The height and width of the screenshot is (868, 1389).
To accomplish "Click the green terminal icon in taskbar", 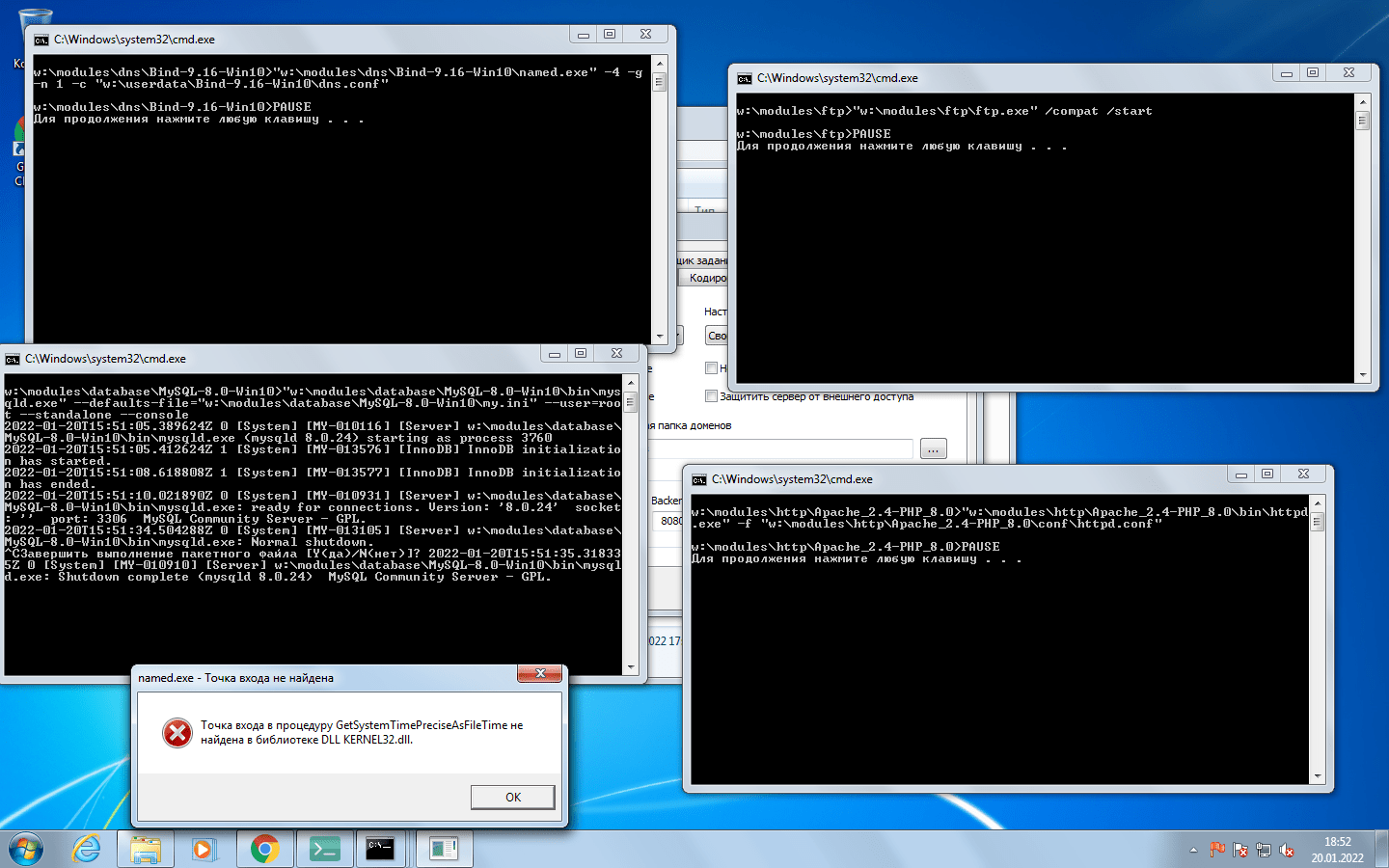I will pyautogui.click(x=324, y=849).
